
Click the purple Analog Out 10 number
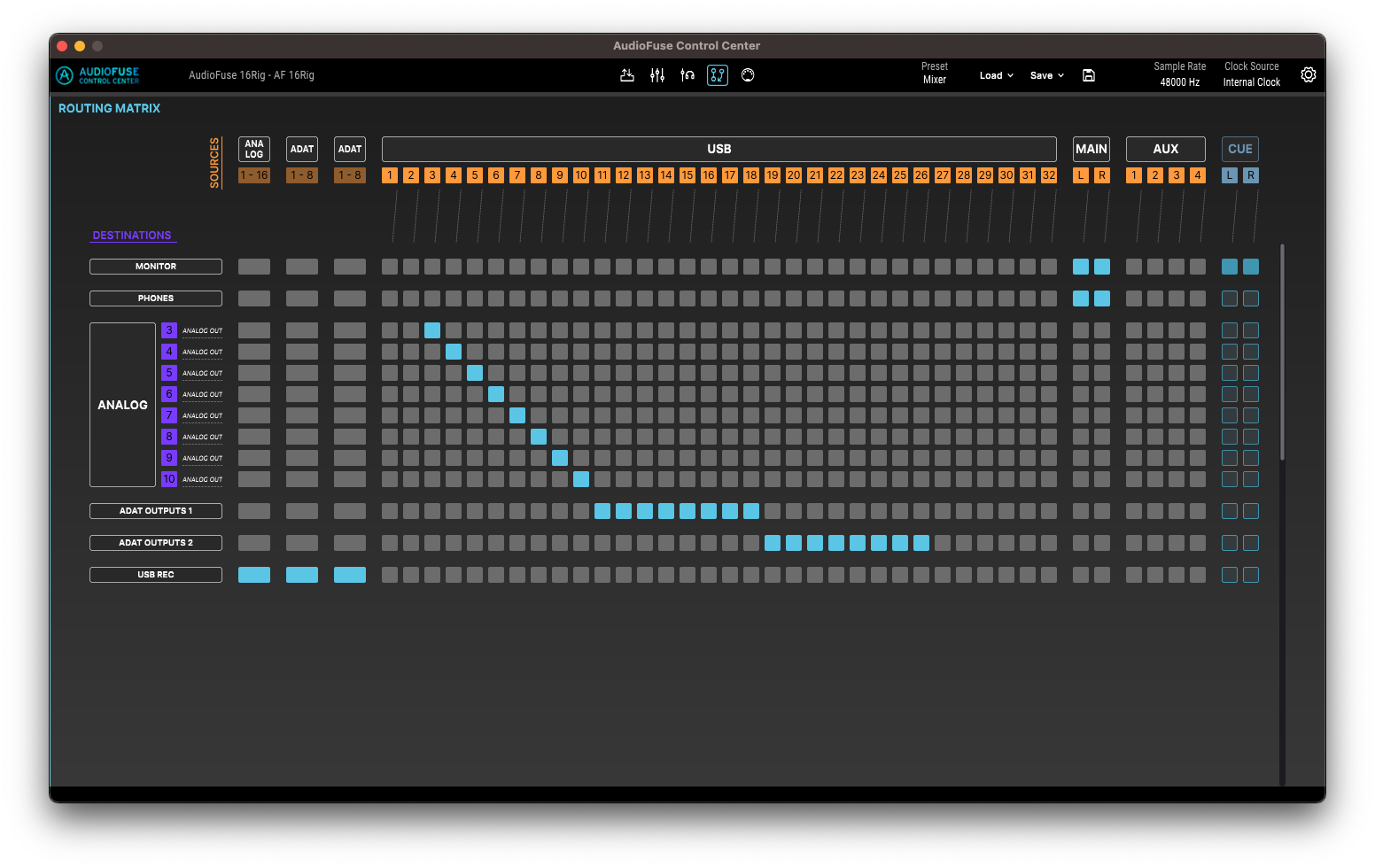pyautogui.click(x=169, y=479)
